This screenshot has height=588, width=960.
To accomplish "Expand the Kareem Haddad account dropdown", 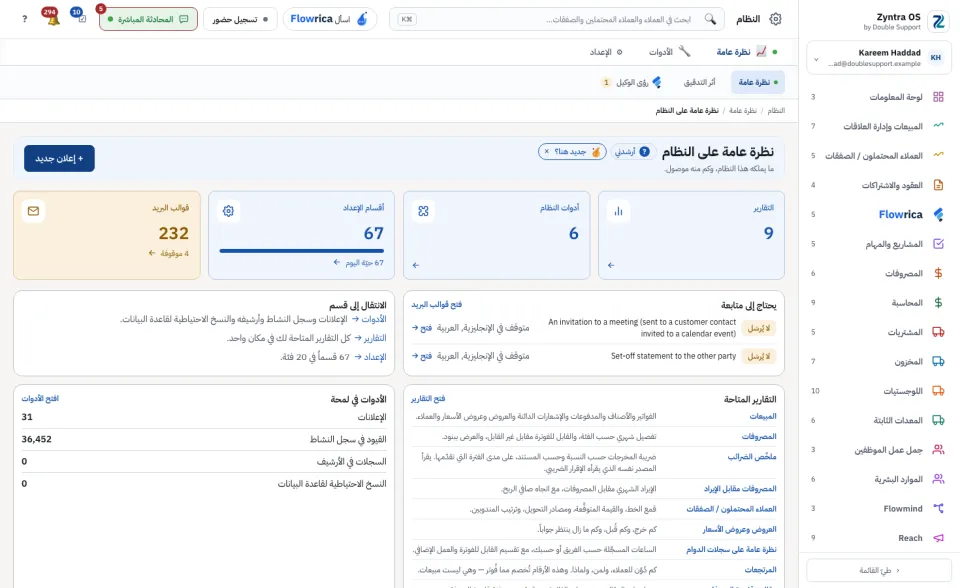I will click(816, 59).
